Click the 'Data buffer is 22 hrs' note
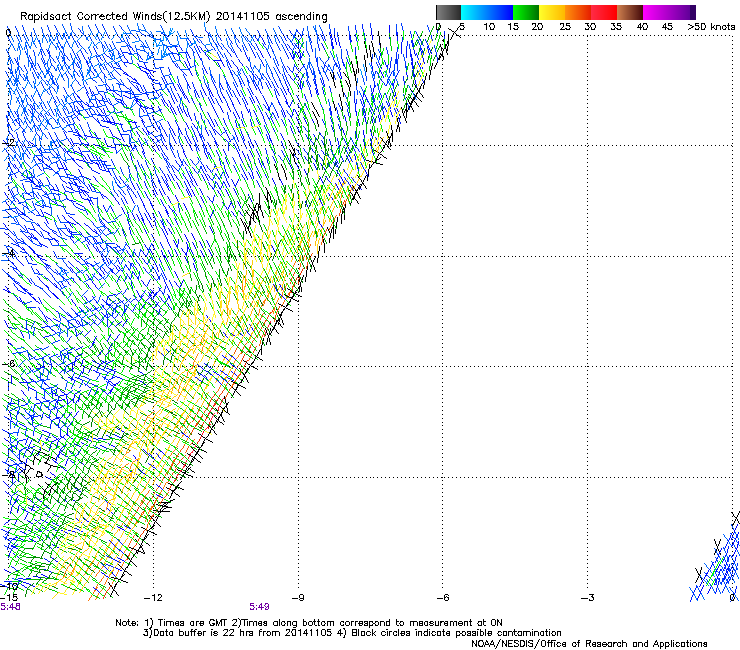740x650 pixels. coord(238,633)
